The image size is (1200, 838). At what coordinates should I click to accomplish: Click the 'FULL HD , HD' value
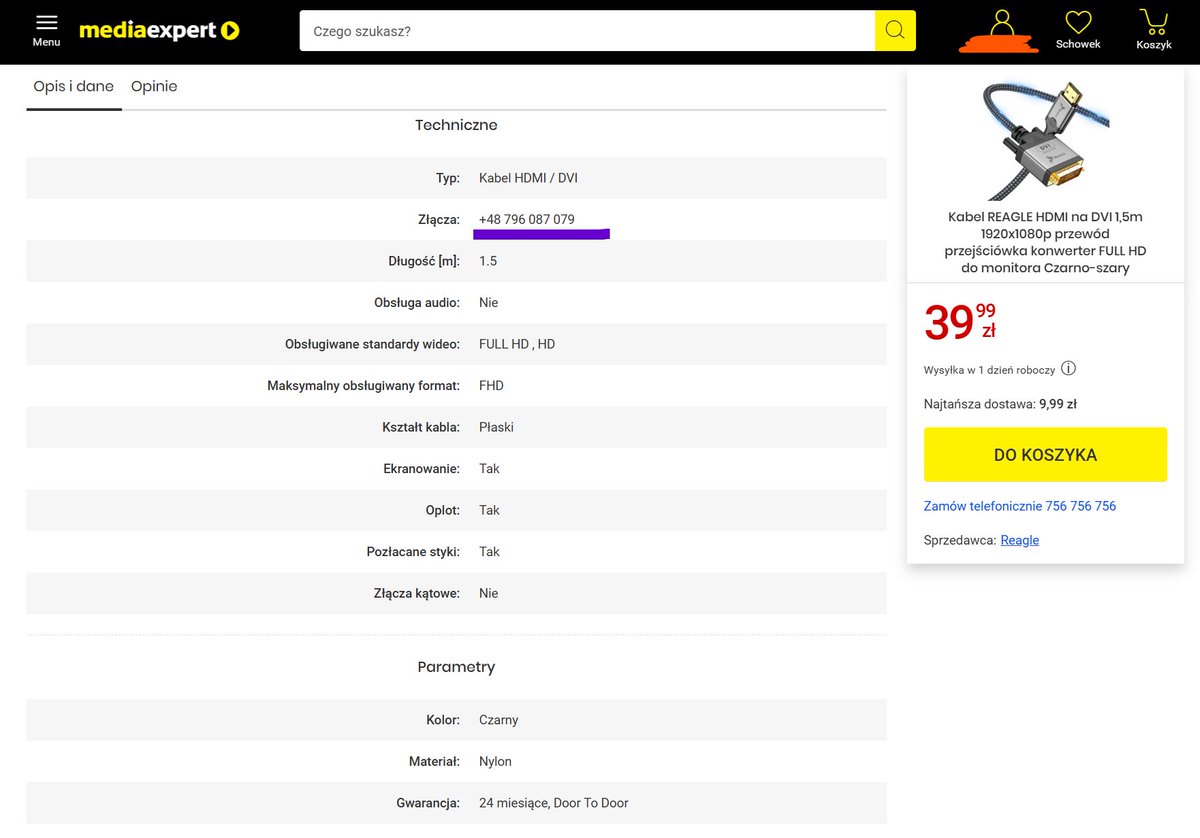(517, 344)
